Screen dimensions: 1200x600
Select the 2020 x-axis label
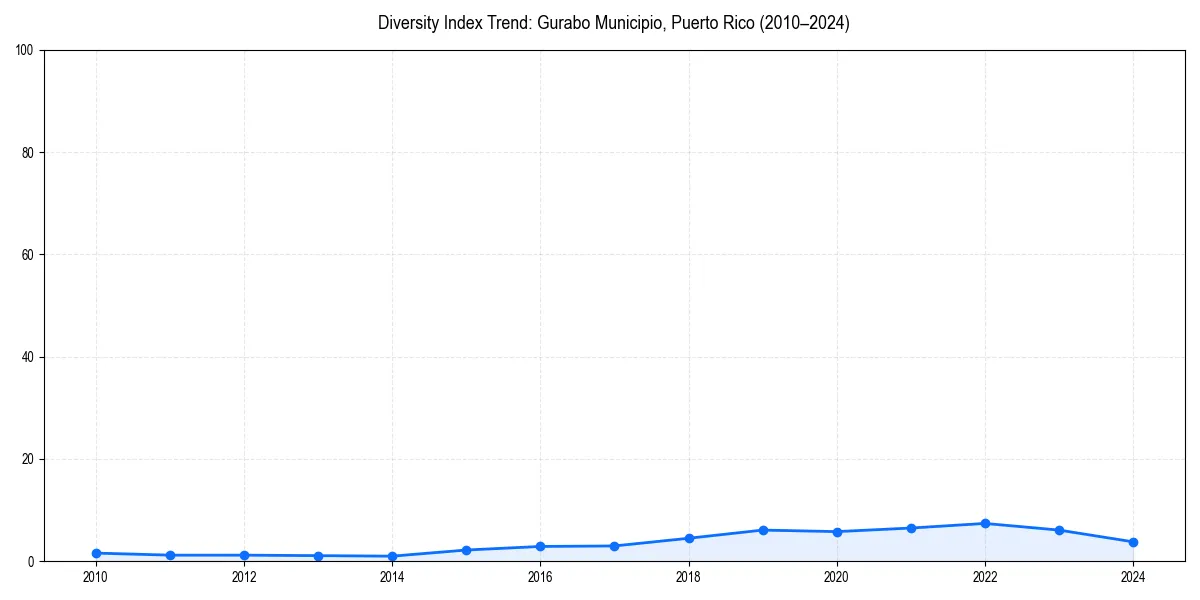click(x=836, y=577)
